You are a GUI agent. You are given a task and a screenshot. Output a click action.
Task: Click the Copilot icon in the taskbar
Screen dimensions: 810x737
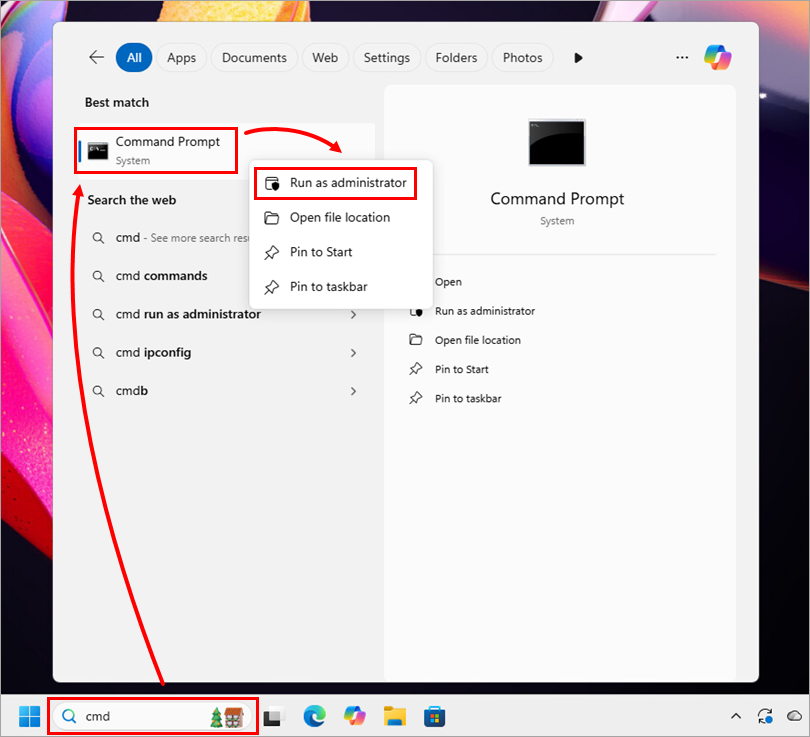355,716
